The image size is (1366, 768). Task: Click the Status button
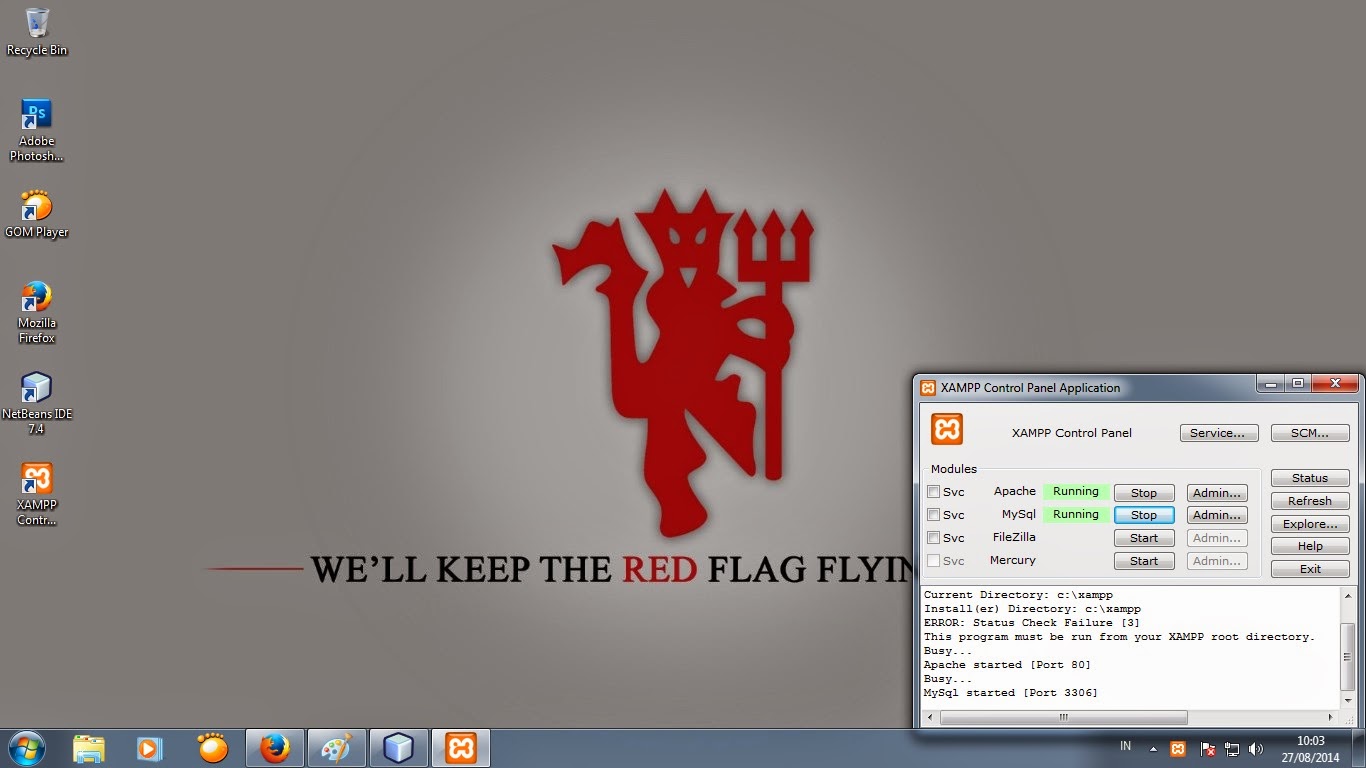click(1310, 478)
